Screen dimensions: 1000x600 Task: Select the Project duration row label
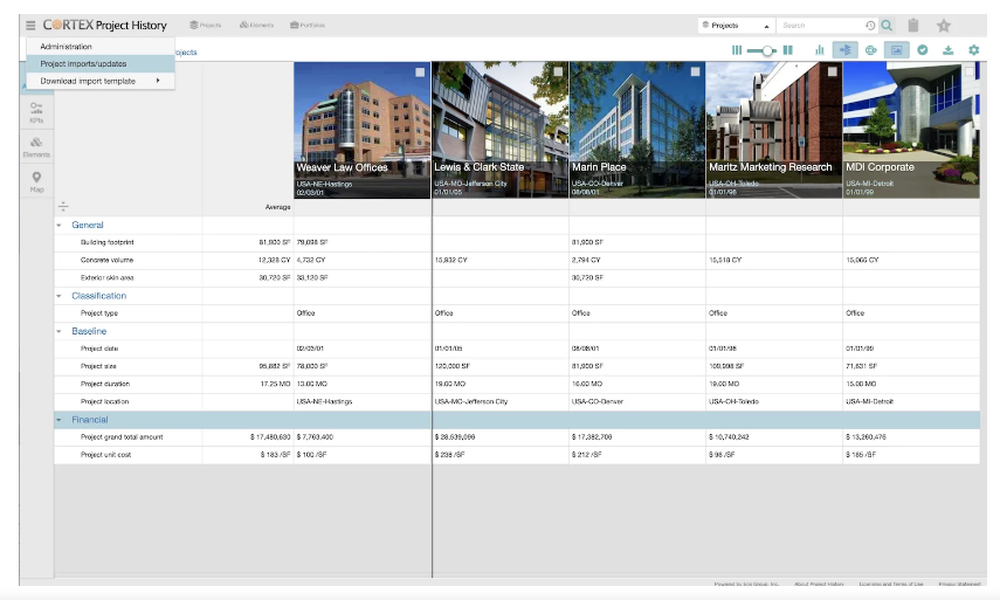tap(105, 384)
